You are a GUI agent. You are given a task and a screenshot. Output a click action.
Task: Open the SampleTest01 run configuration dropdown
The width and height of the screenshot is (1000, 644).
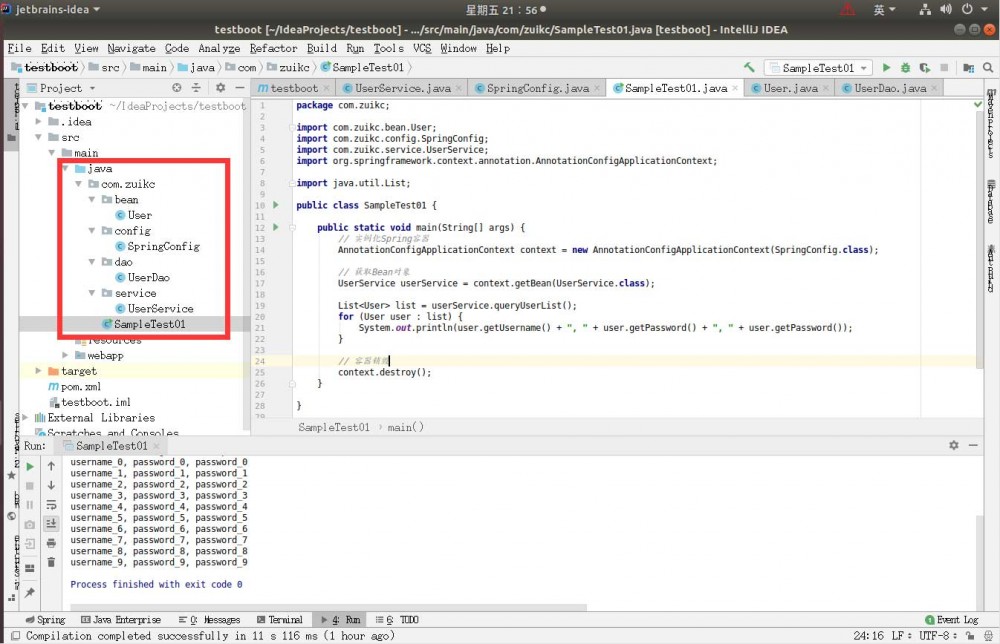click(817, 68)
